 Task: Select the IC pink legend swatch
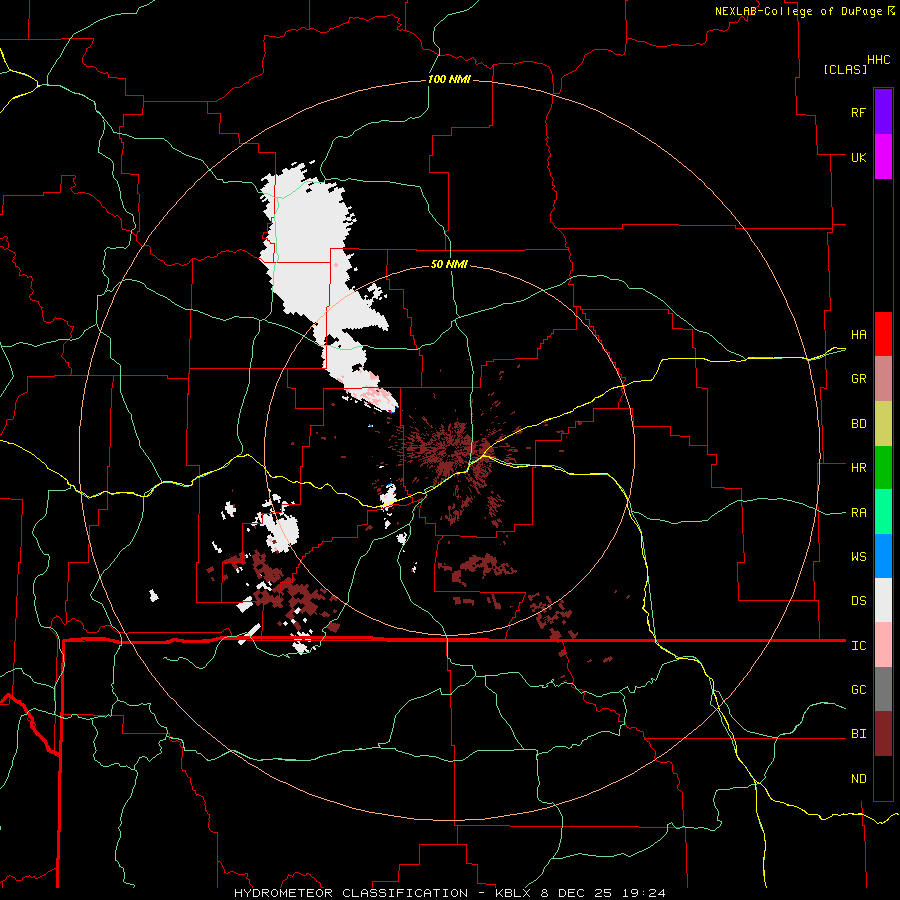(883, 645)
